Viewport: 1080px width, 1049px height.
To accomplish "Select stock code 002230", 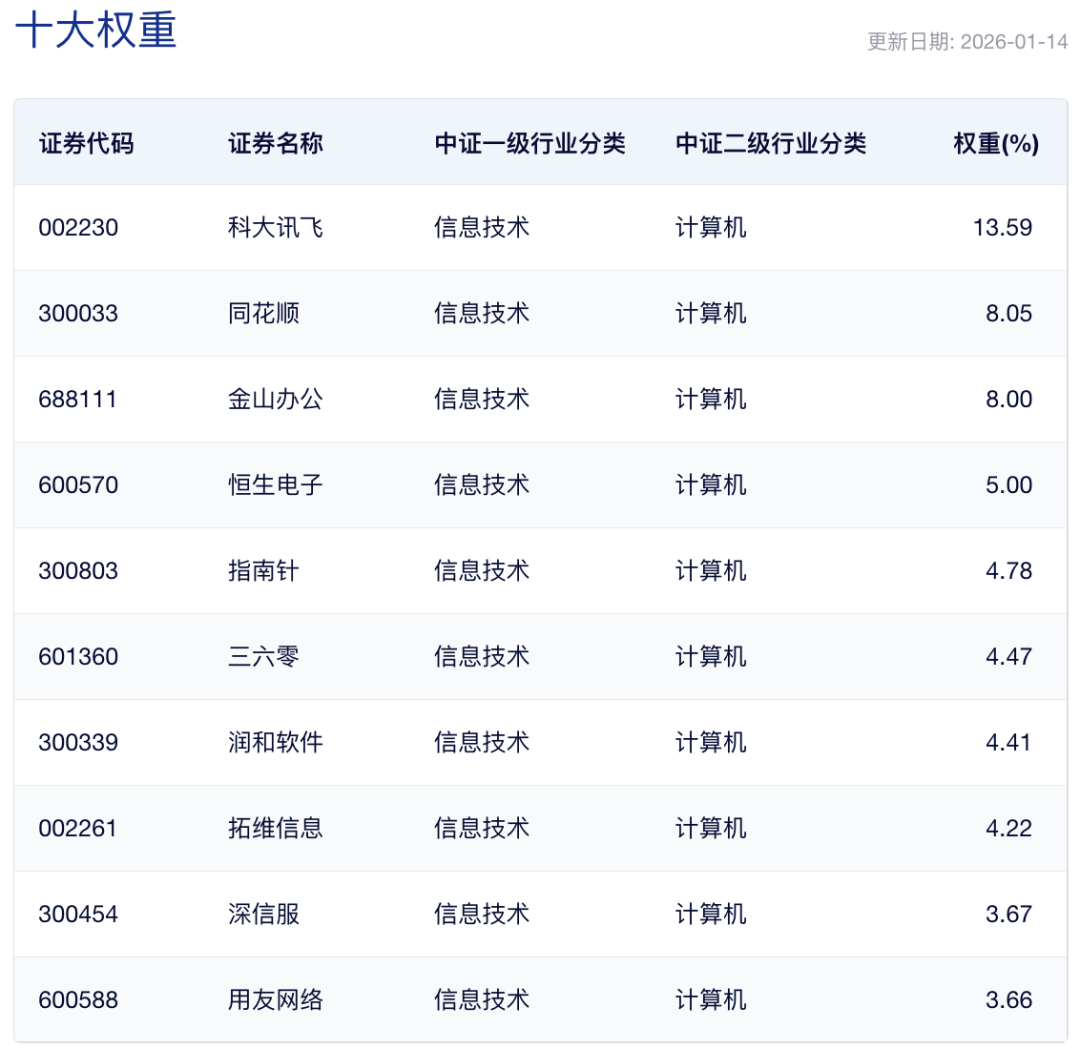I will 79,227.
